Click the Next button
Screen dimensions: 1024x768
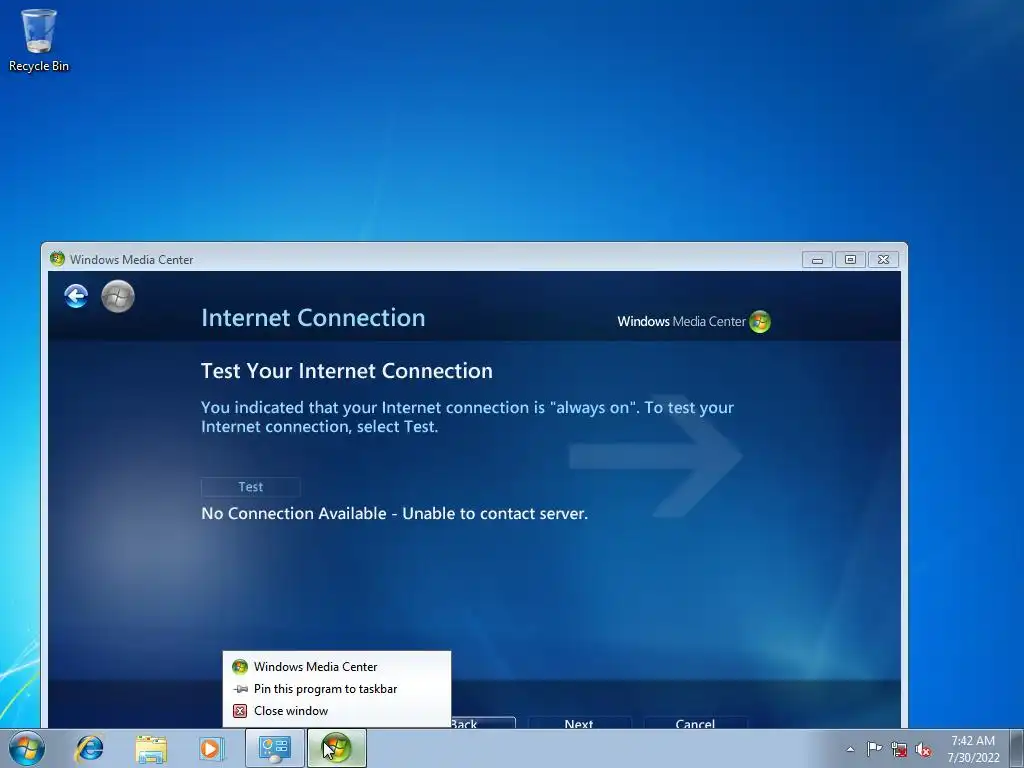tap(579, 722)
